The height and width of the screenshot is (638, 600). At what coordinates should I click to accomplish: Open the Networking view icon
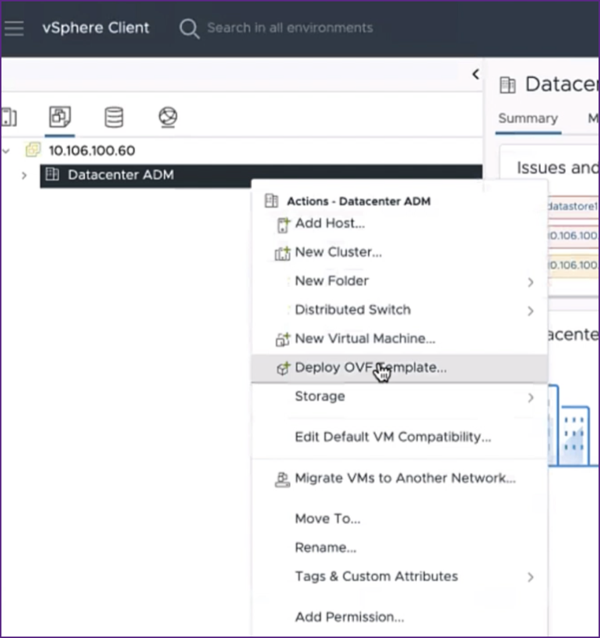168,117
